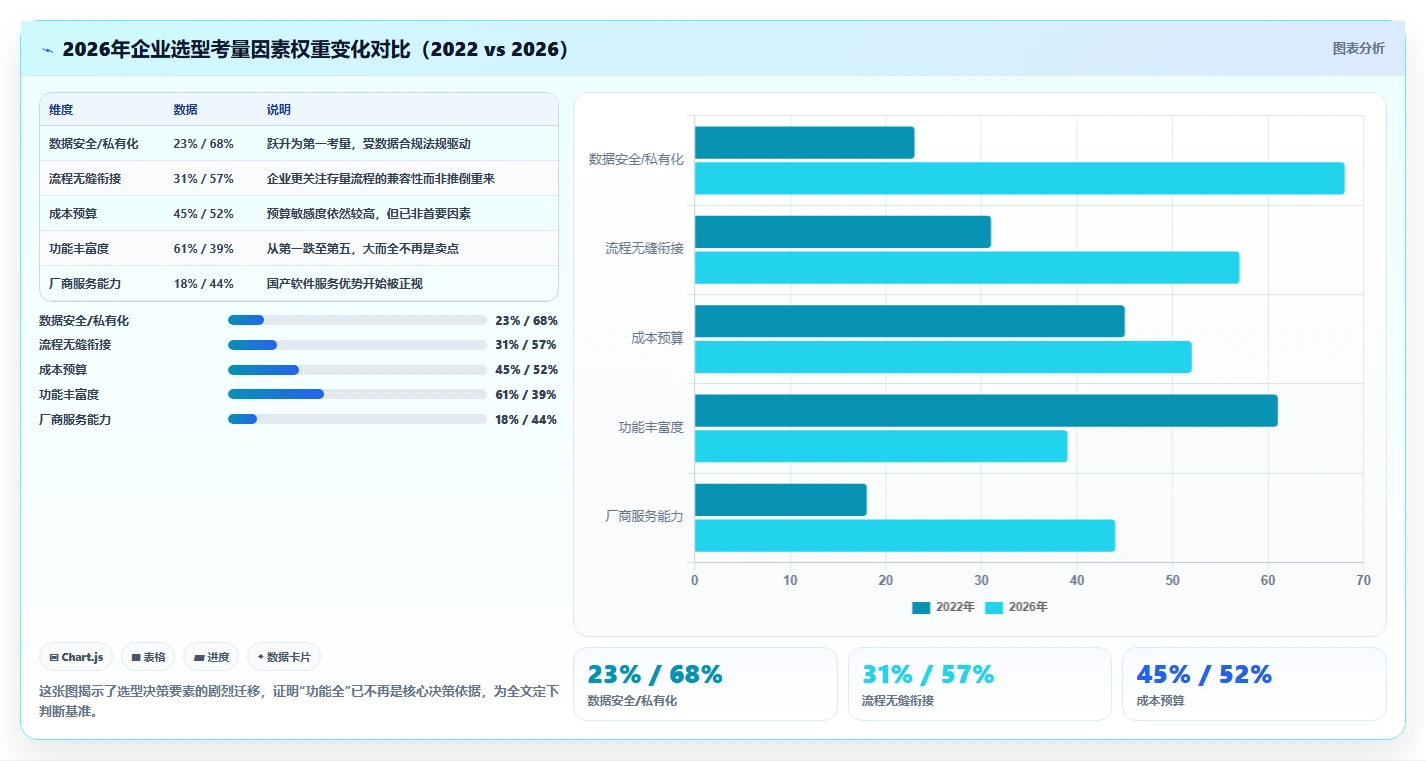Click table value 61% / 39%
Viewport: 1426px width, 761px height.
point(203,249)
